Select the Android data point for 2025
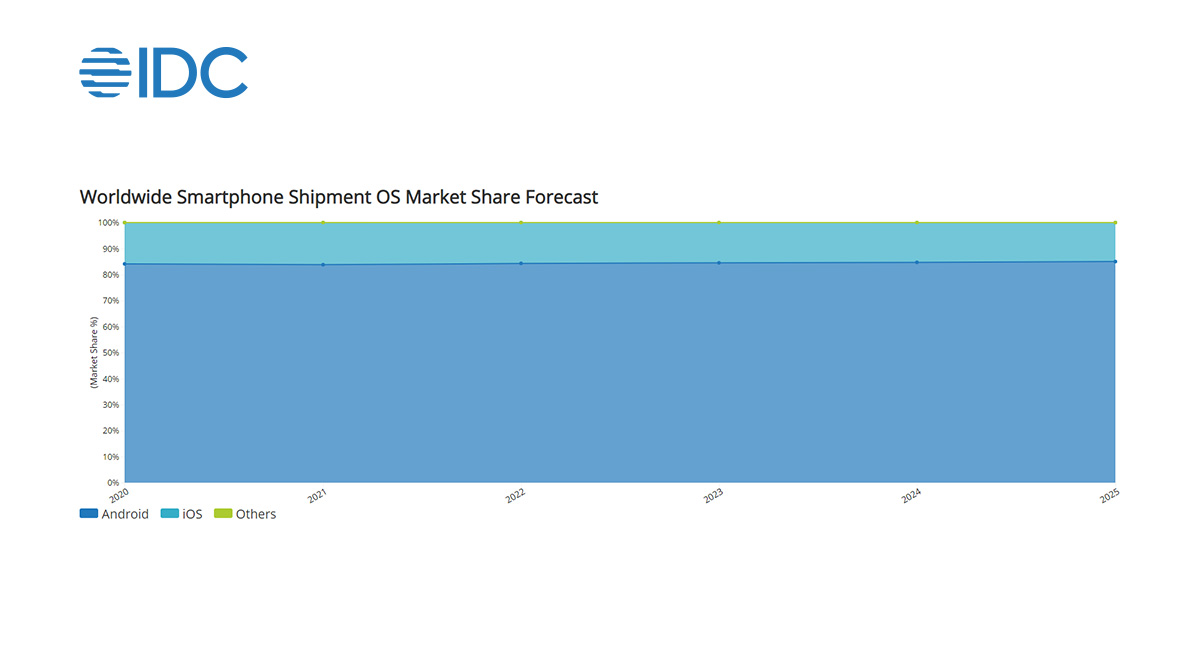This screenshot has width=1200, height=650. [1115, 262]
